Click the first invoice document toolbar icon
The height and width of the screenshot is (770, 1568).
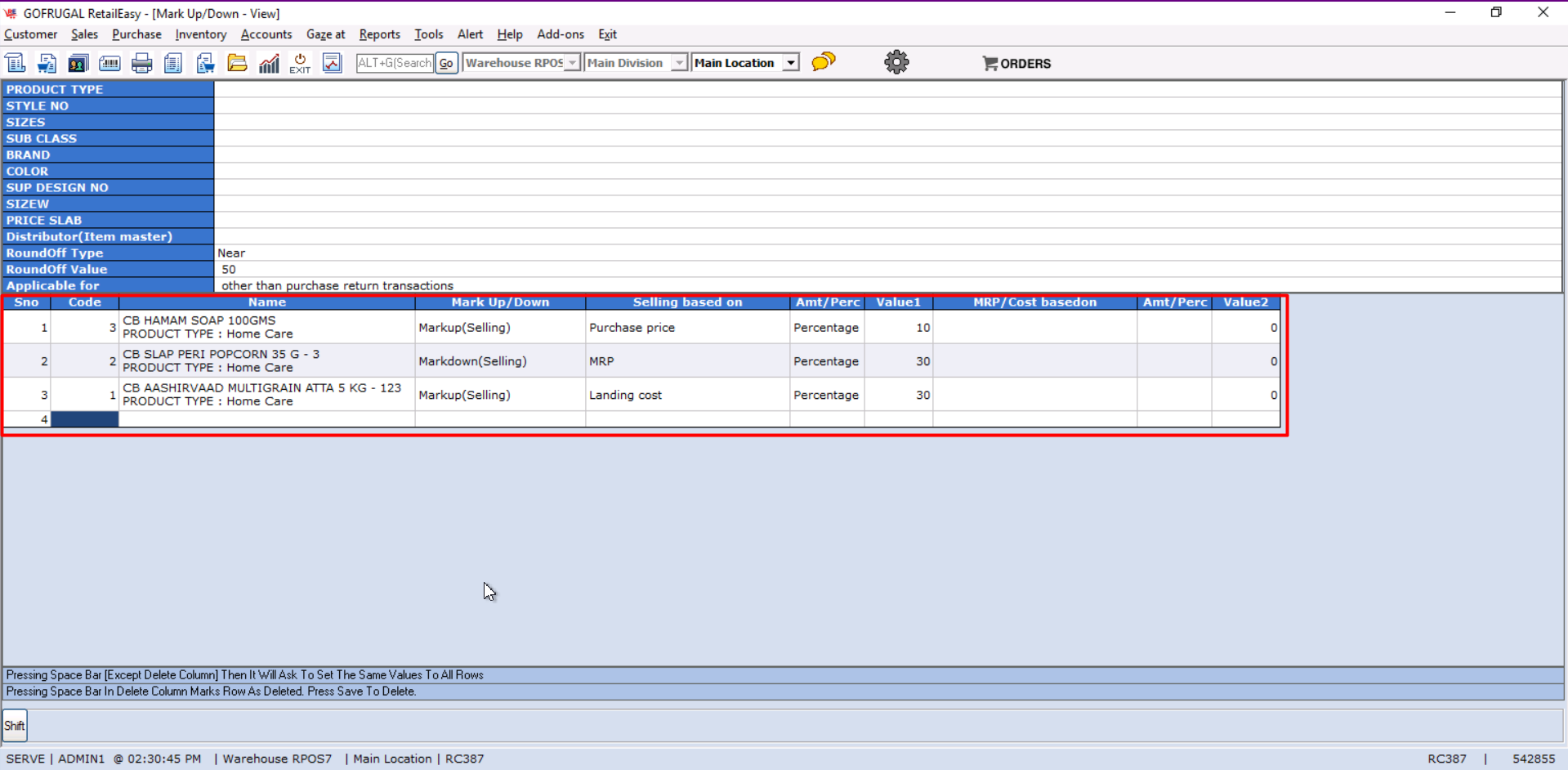tap(16, 63)
